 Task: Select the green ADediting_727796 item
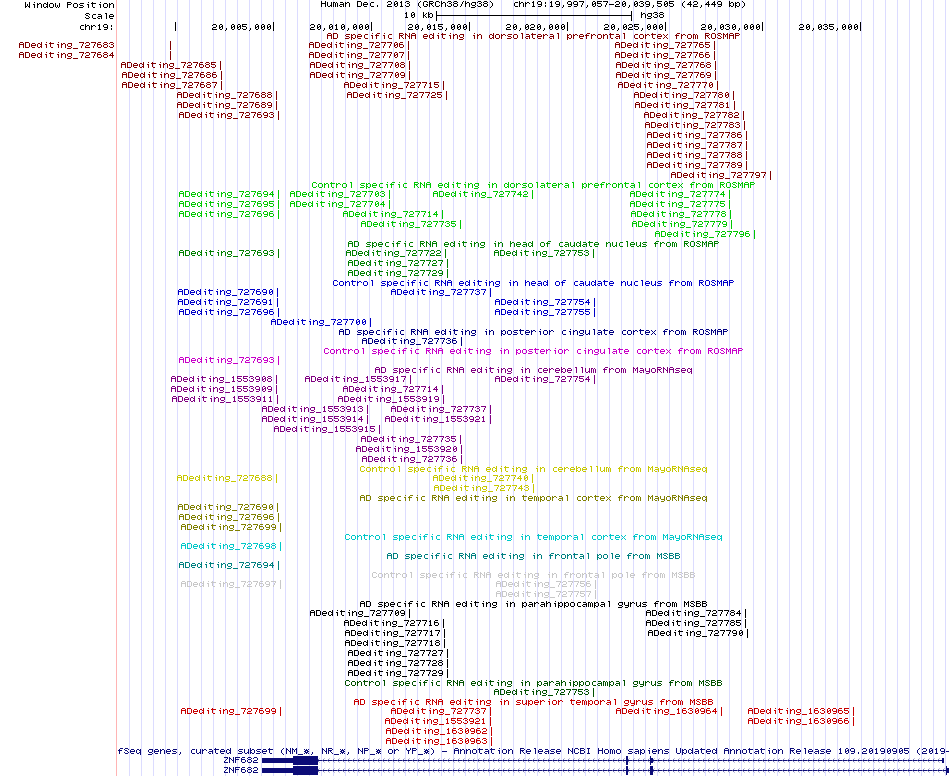click(703, 234)
